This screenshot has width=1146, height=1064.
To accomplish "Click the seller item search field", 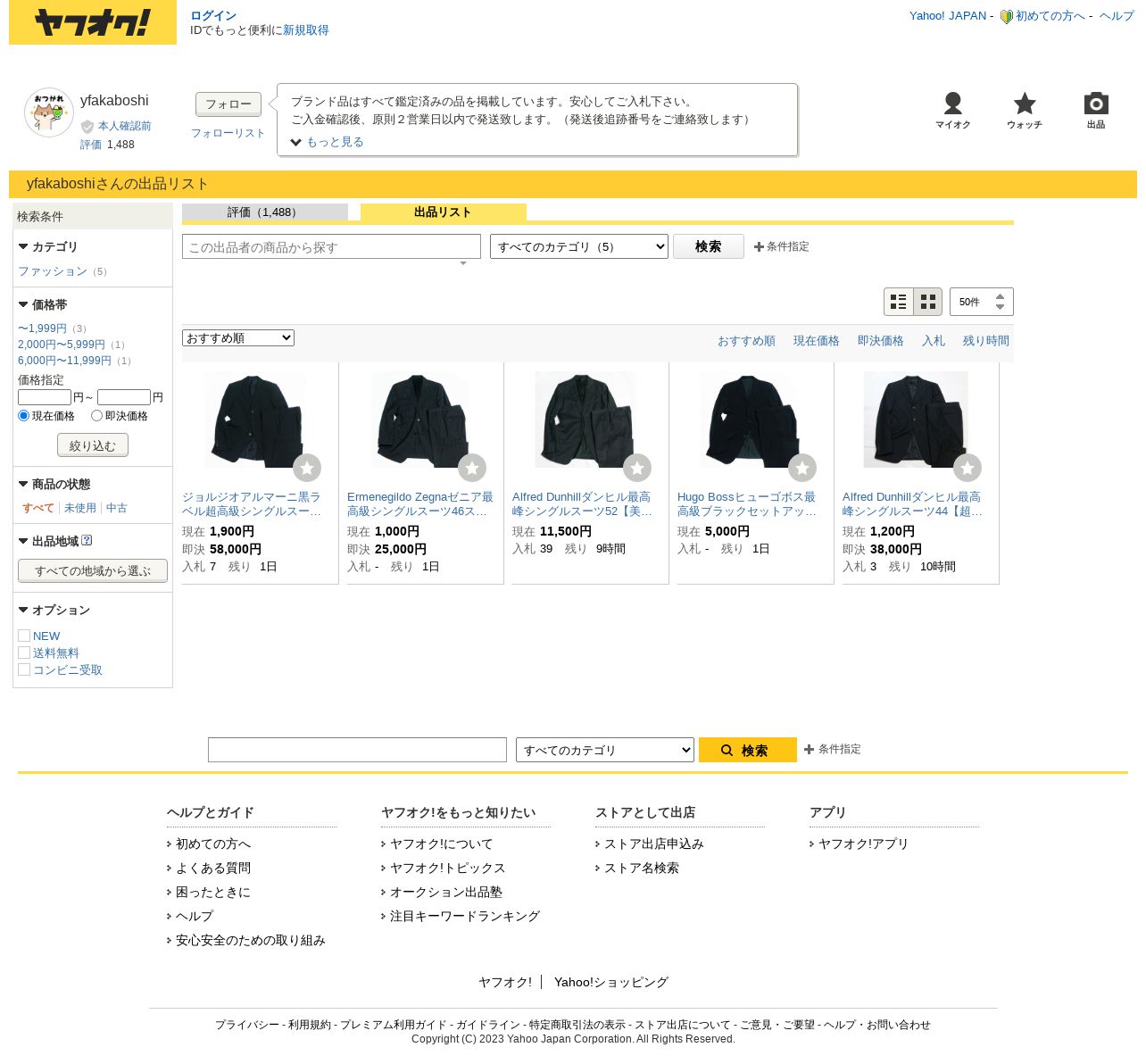I will 331,247.
